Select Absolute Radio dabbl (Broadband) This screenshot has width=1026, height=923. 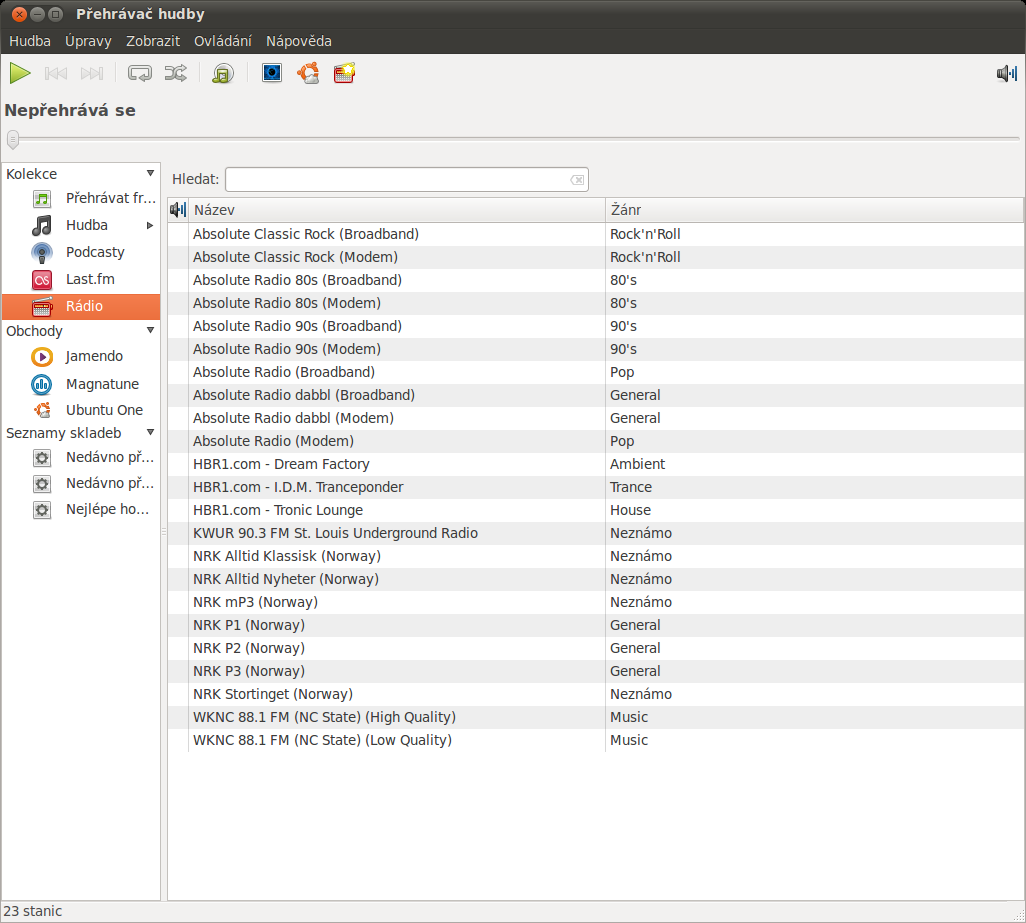click(595, 395)
